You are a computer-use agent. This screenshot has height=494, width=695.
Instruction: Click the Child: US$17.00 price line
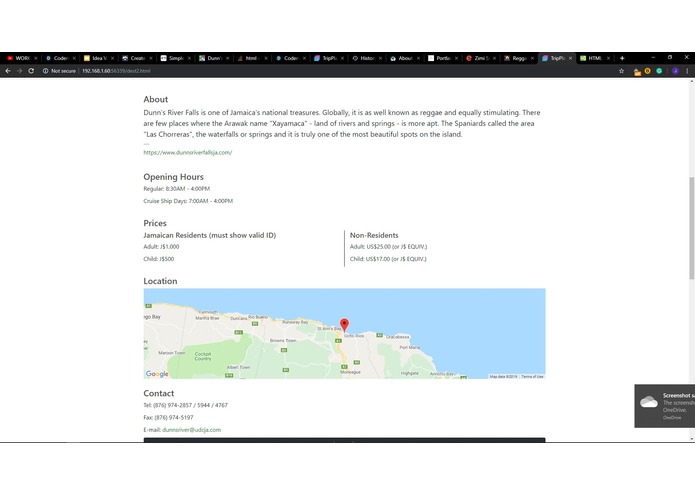point(388,259)
